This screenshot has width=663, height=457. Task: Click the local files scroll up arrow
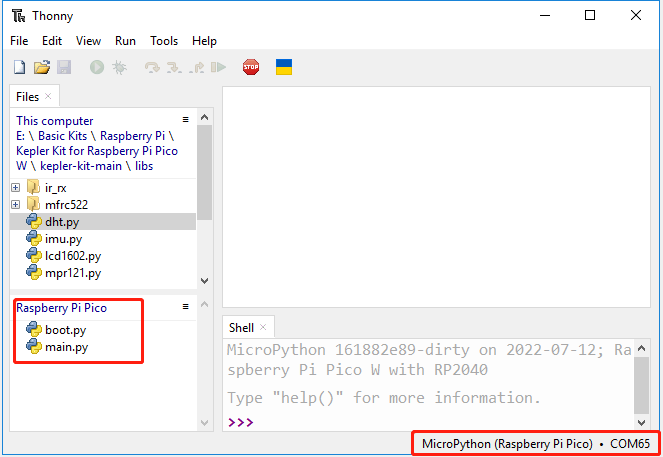(x=204, y=117)
